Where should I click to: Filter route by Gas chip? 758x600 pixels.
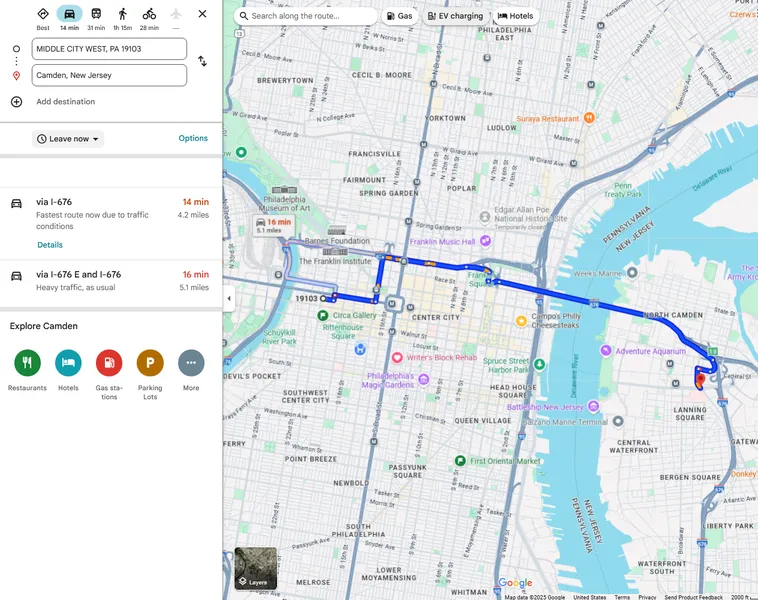pos(400,16)
